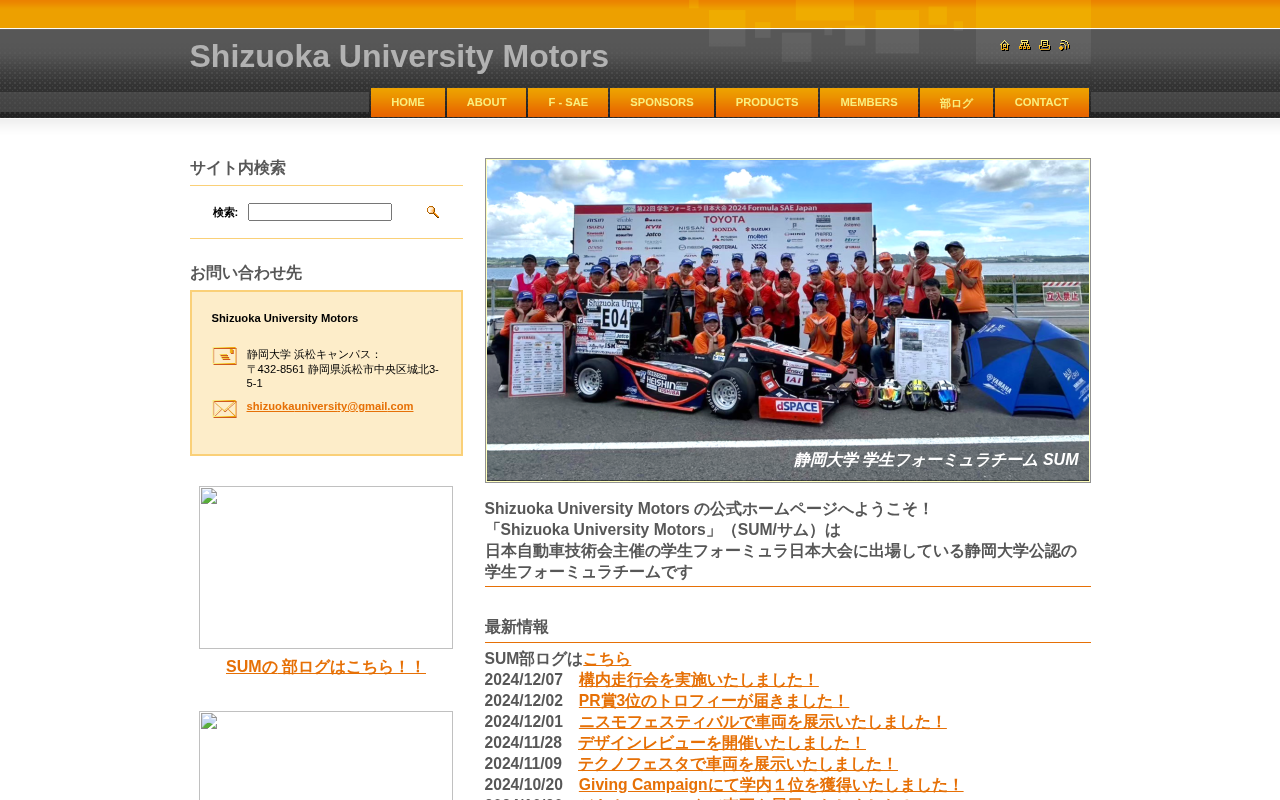1280x800 pixels.
Task: Click the envelope email icon
Action: click(x=225, y=409)
